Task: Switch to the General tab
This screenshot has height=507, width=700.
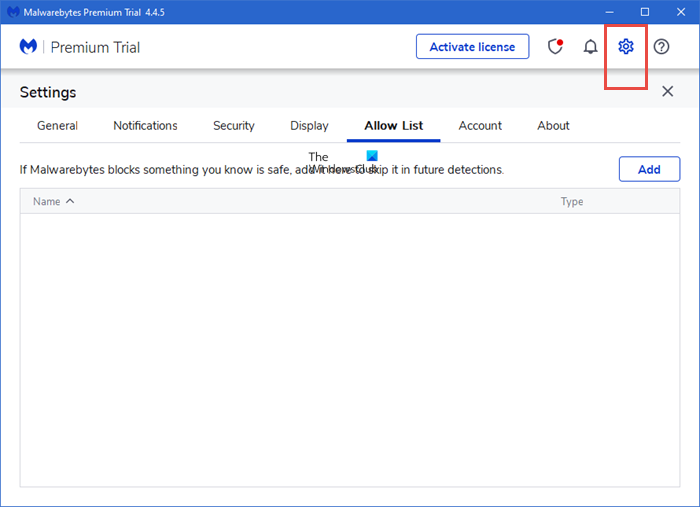Action: 57,126
